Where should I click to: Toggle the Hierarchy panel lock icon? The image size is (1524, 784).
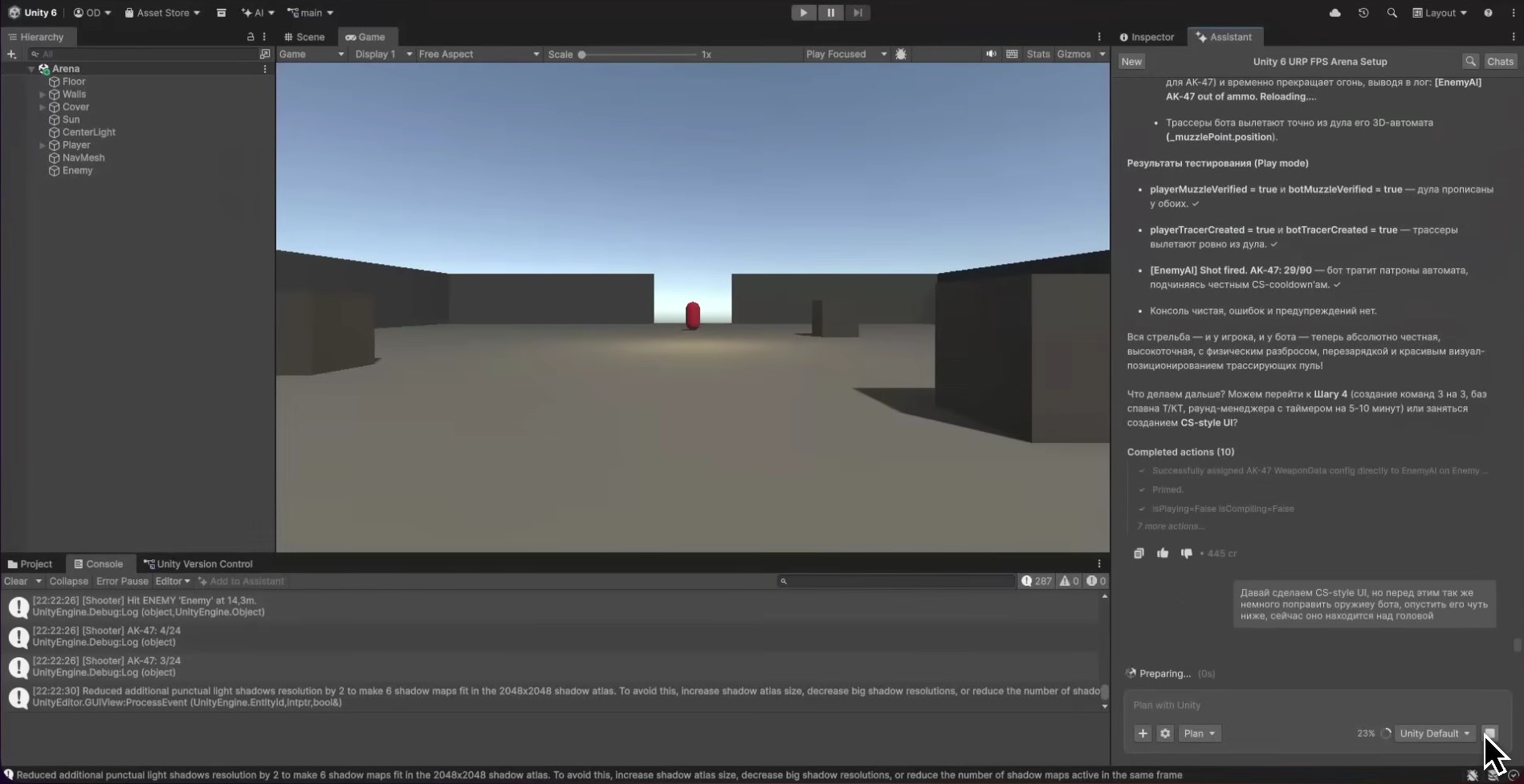251,37
